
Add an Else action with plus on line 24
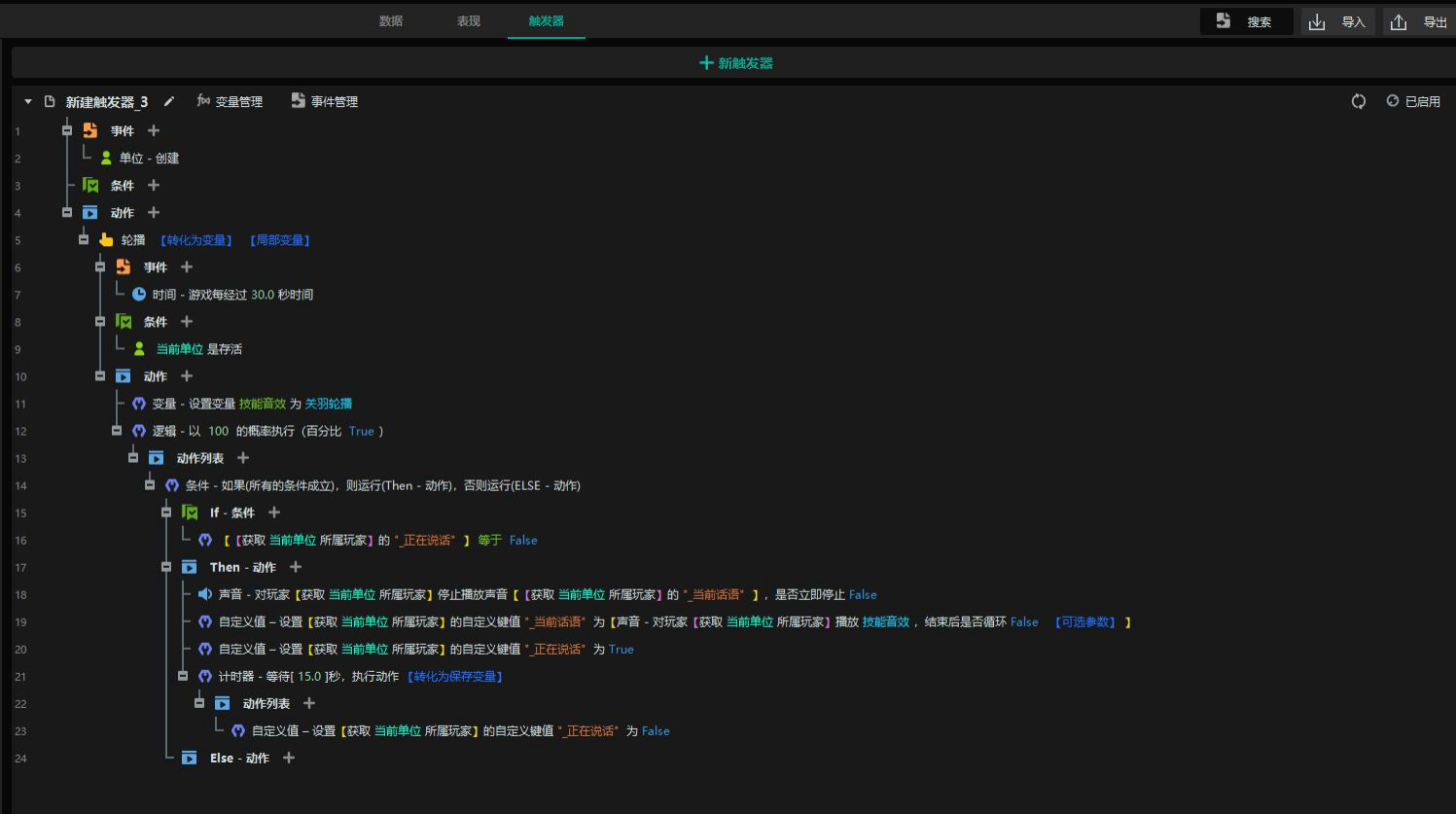point(289,757)
